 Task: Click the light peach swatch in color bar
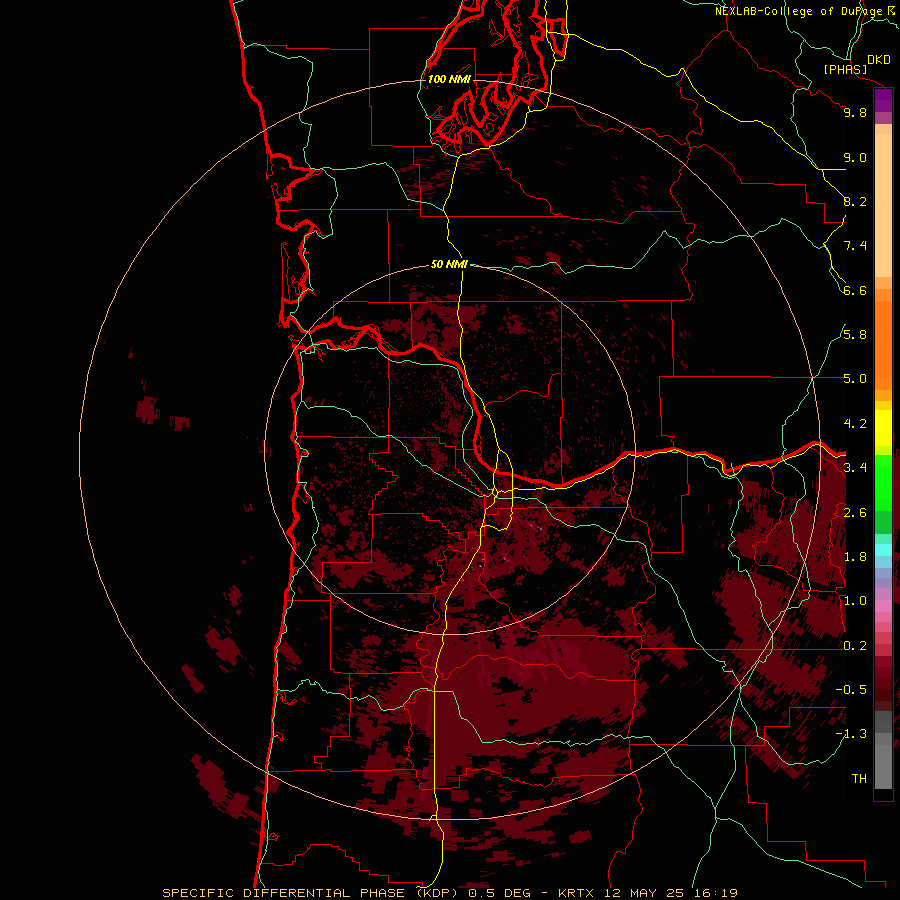click(883, 205)
